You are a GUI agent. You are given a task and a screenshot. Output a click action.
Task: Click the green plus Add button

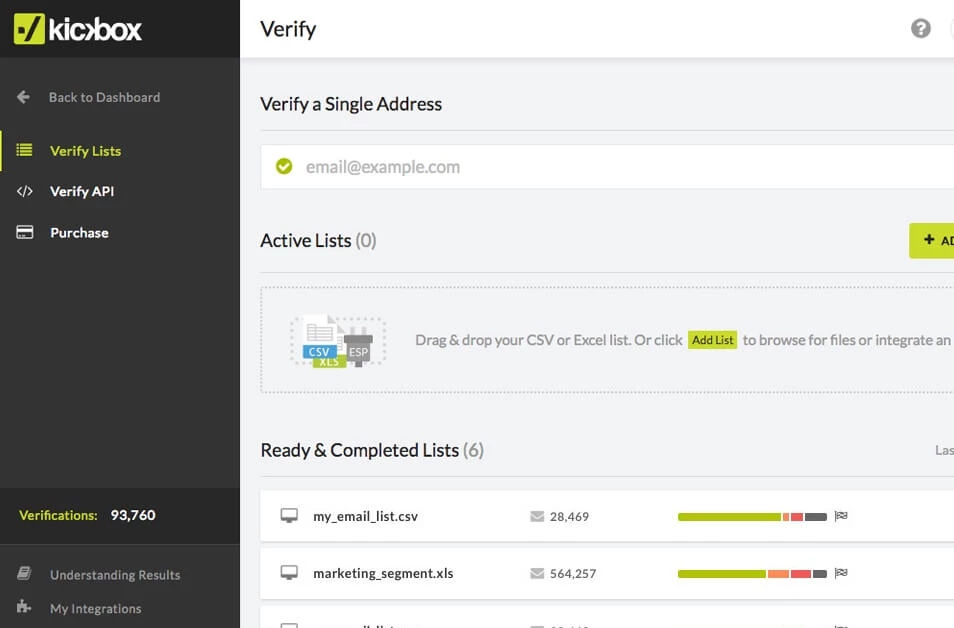pos(932,240)
